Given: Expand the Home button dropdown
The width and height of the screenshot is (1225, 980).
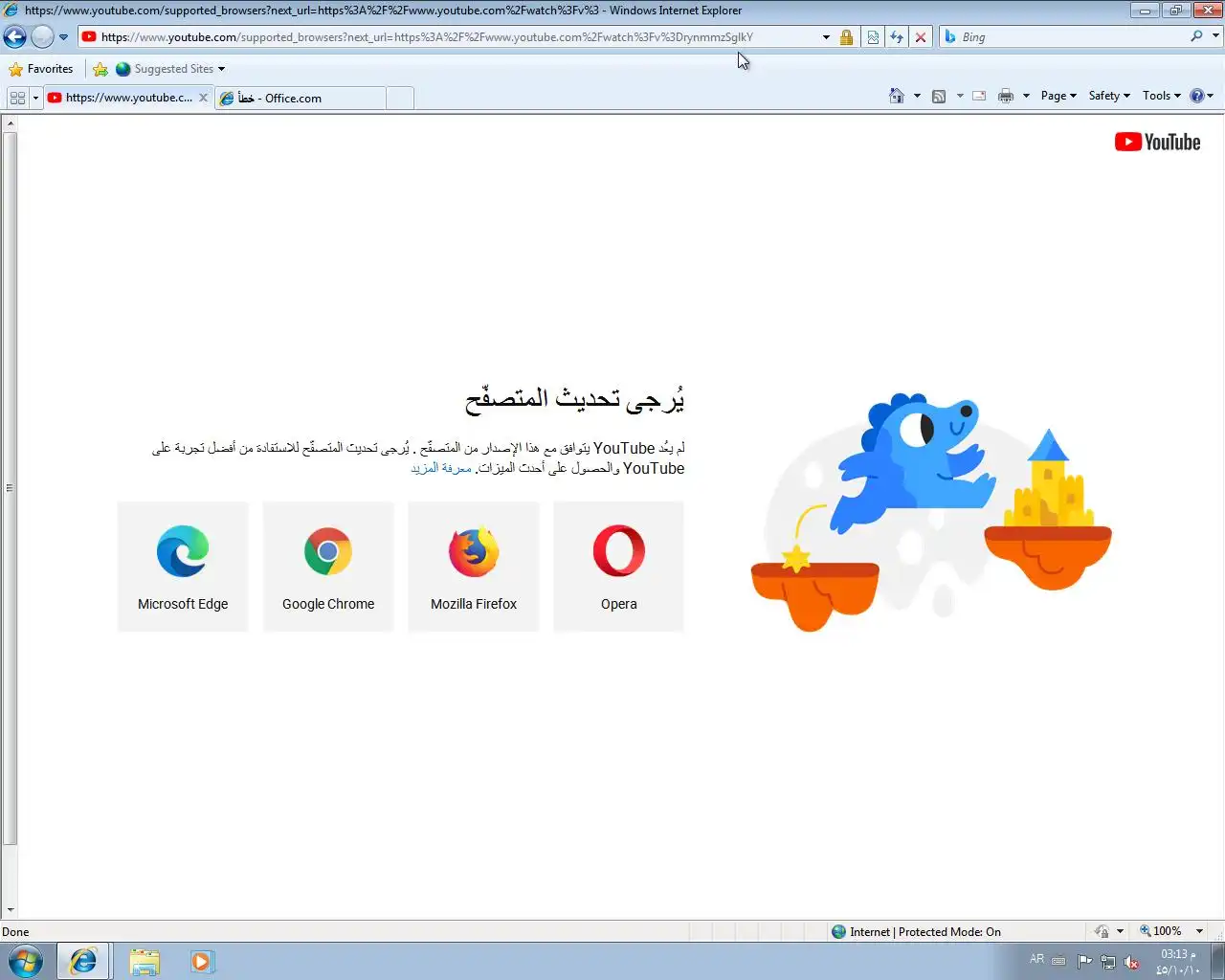Looking at the screenshot, I should tap(917, 96).
